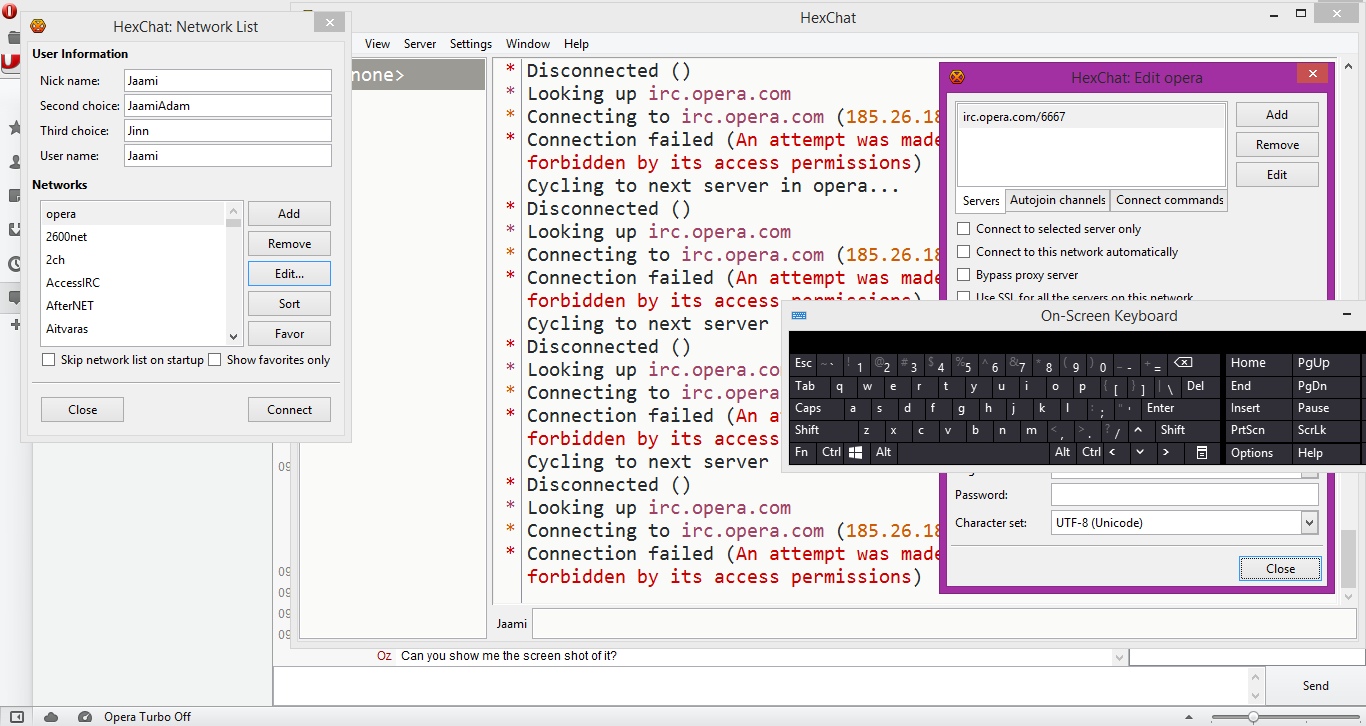The image size is (1366, 726).
Task: Toggle Bypass proxy server checkbox
Action: (x=964, y=275)
